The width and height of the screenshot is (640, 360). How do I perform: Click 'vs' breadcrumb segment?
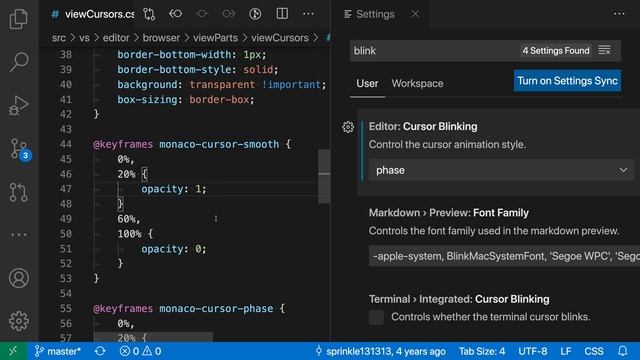pyautogui.click(x=84, y=38)
